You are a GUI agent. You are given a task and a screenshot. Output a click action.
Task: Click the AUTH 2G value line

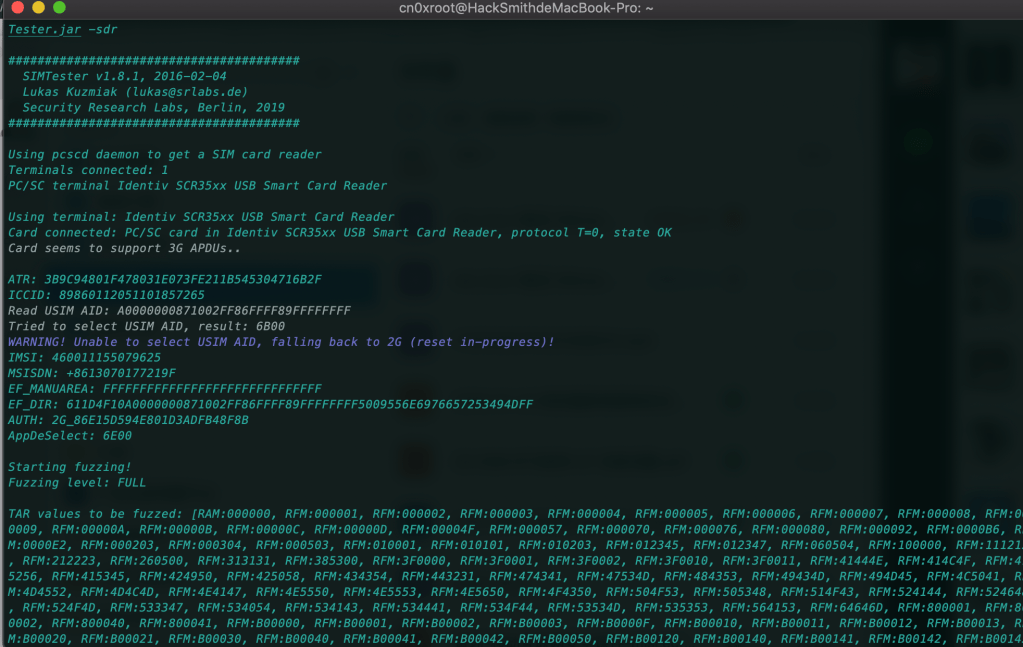click(128, 420)
